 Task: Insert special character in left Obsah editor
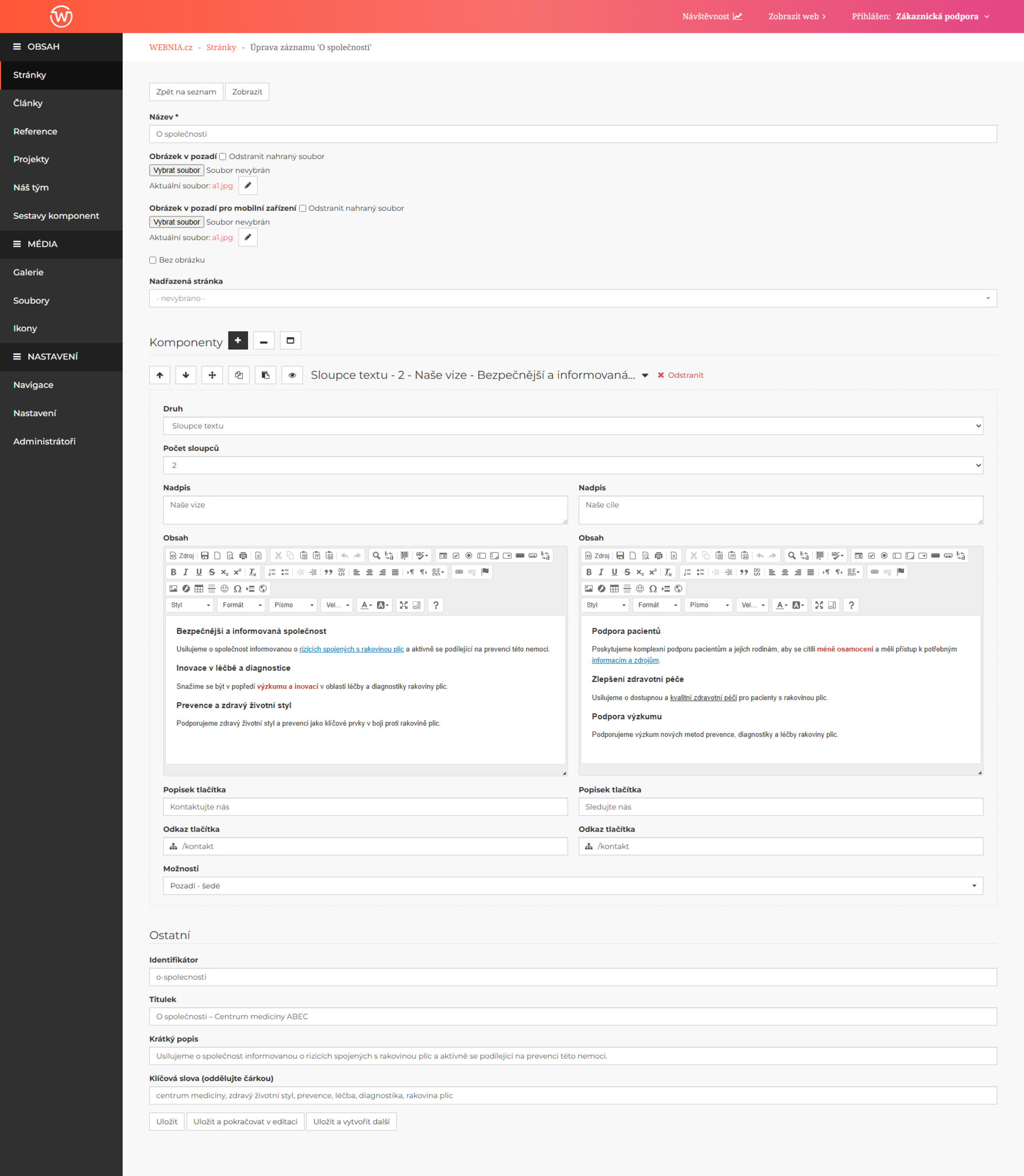tap(237, 589)
